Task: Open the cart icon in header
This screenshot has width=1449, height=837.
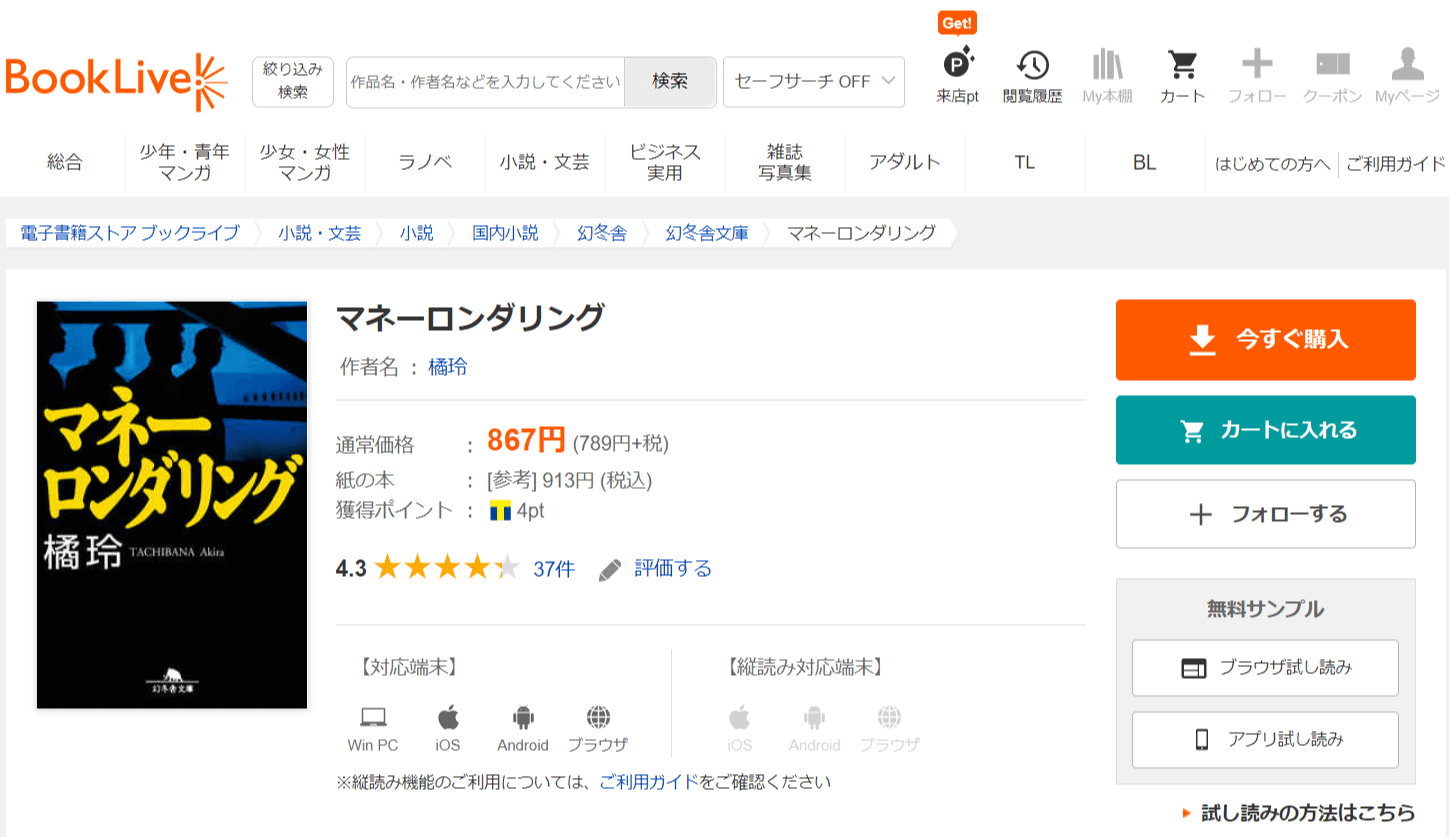Action: tap(1182, 67)
